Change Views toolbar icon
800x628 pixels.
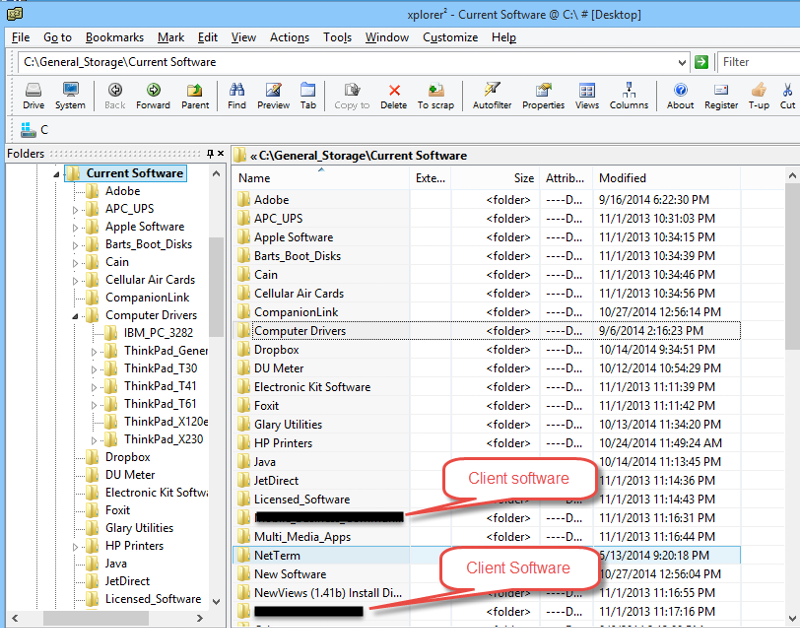click(x=587, y=95)
